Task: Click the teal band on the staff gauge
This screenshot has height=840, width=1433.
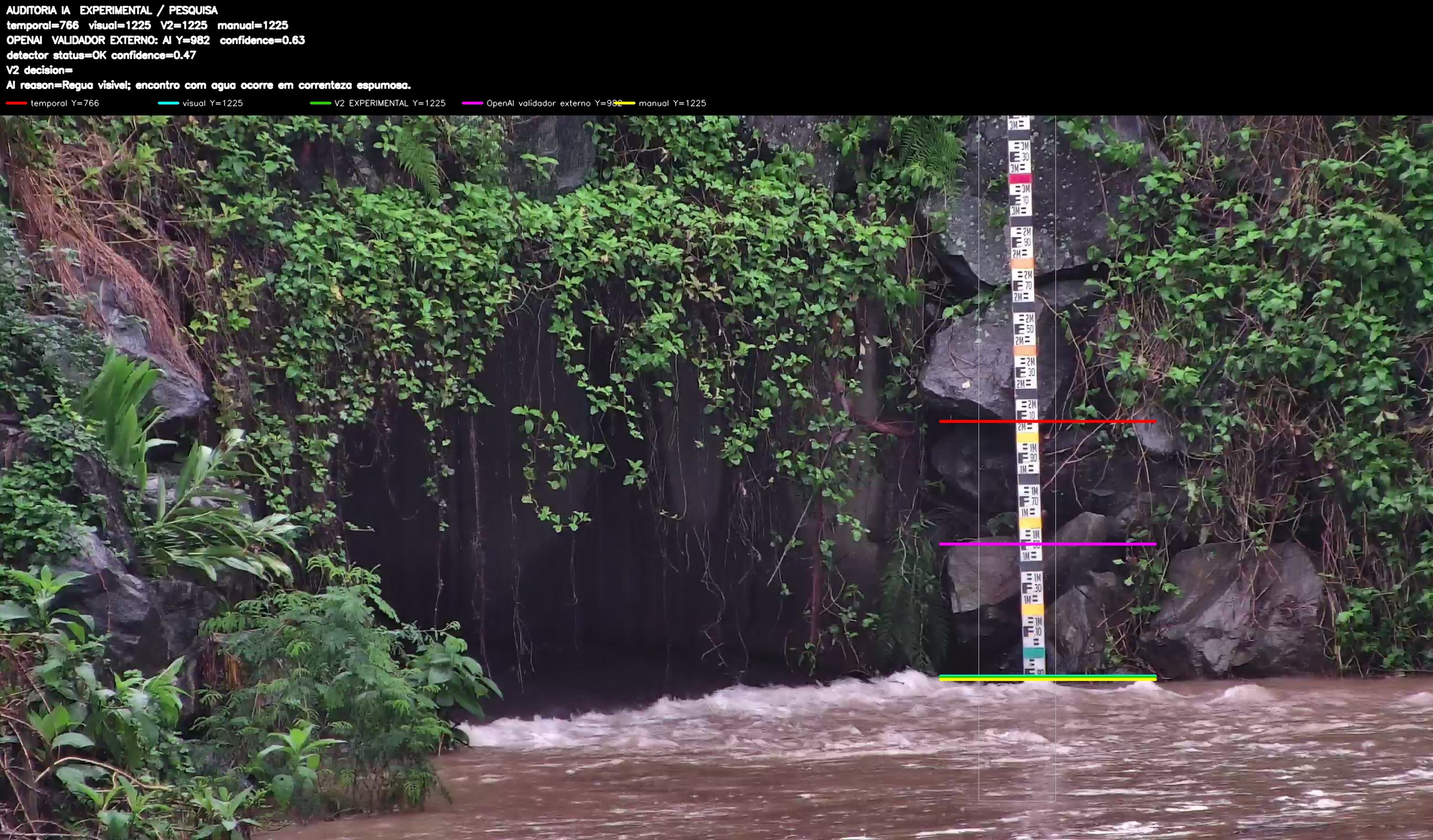Action: 1034,653
